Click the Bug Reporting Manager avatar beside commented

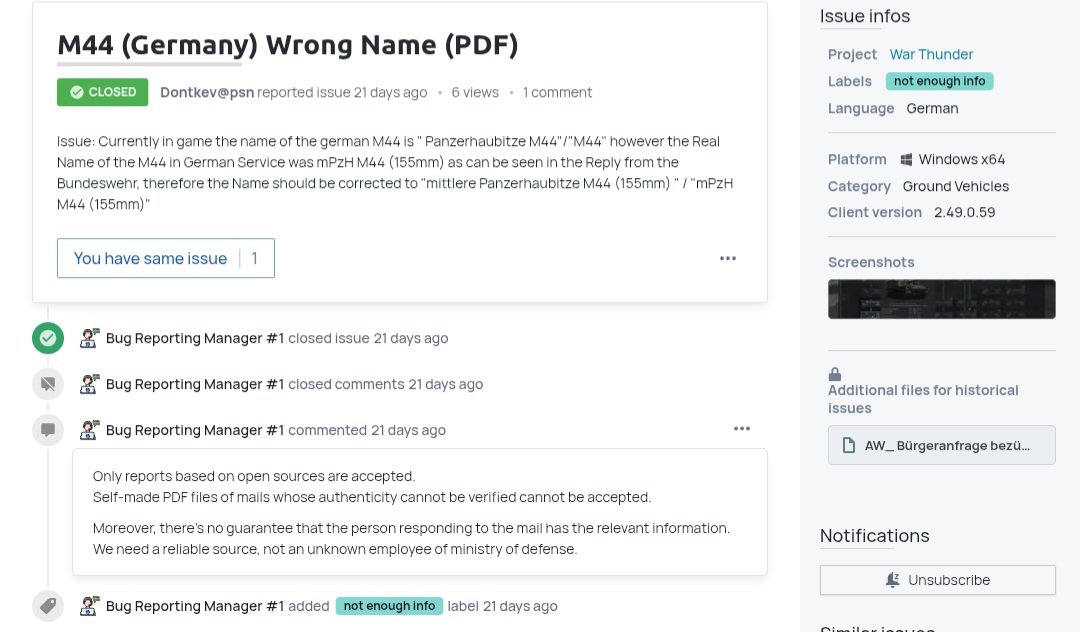[x=90, y=430]
